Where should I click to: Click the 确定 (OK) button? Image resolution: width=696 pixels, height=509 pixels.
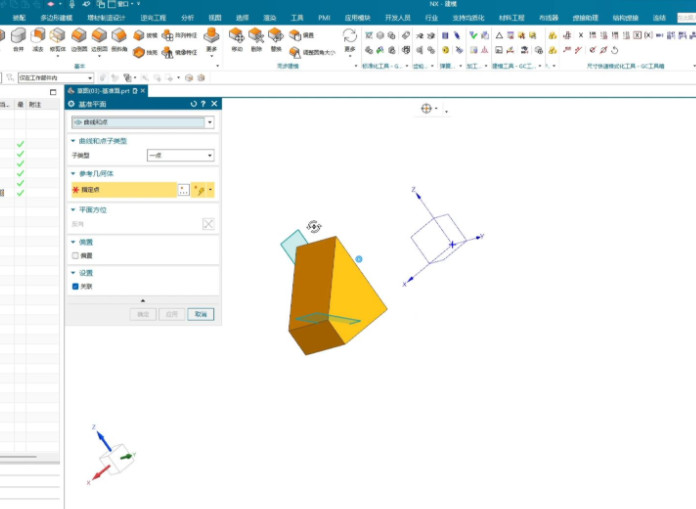point(143,314)
